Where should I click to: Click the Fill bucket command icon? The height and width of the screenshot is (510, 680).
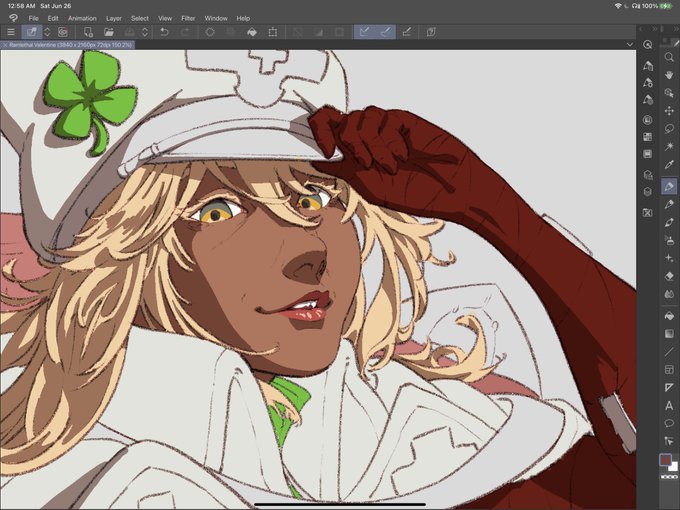click(252, 32)
